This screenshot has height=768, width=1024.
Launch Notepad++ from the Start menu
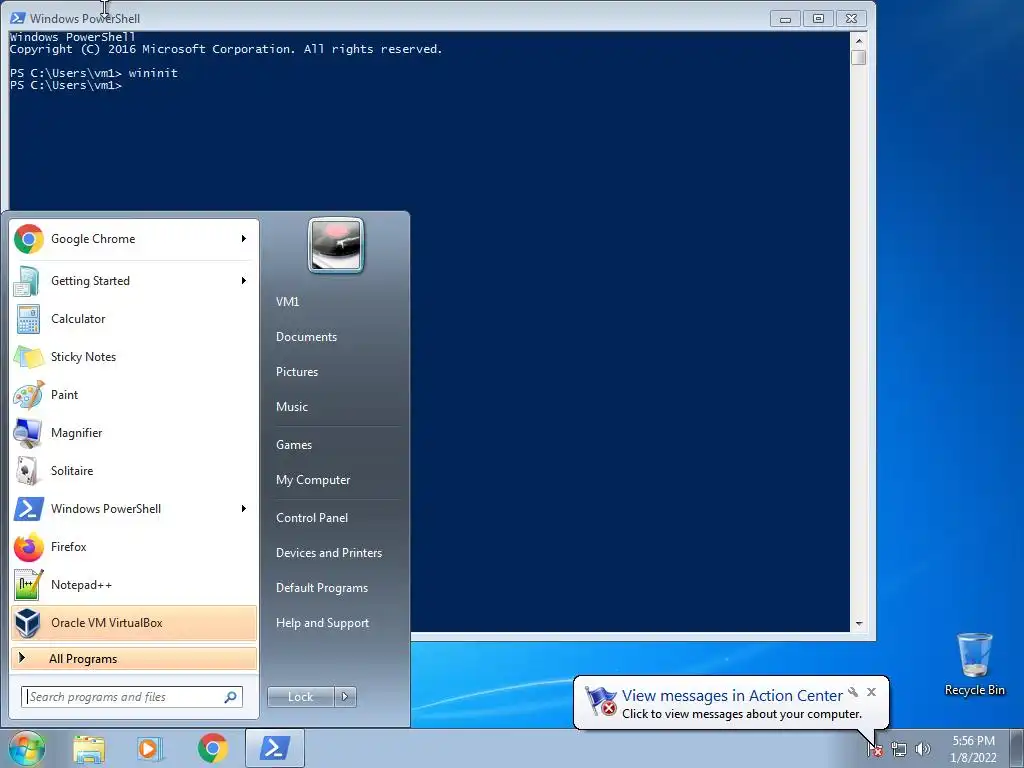click(x=134, y=584)
